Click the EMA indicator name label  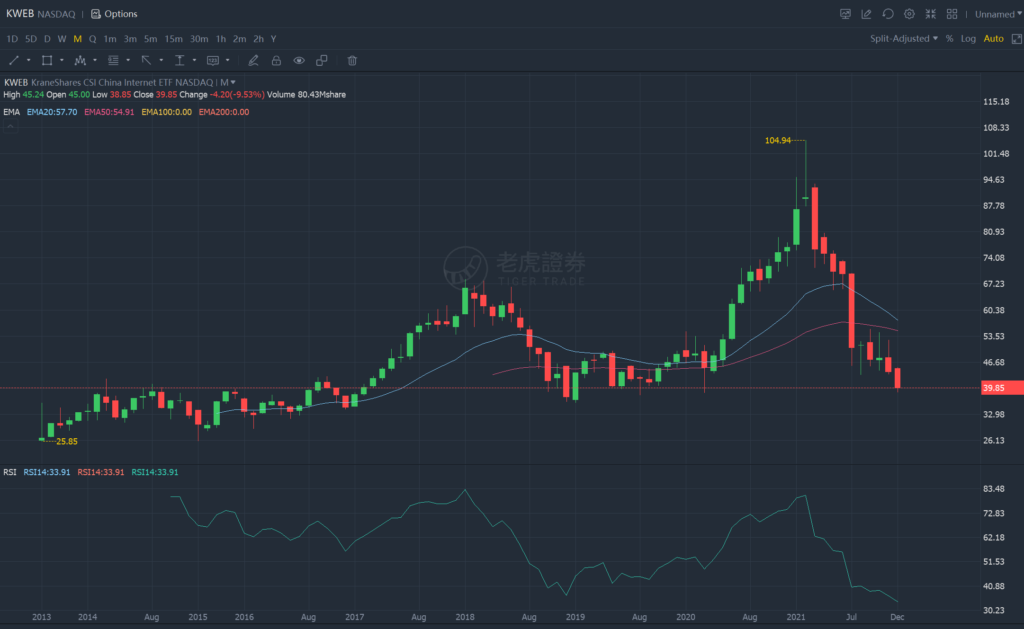pyautogui.click(x=12, y=112)
